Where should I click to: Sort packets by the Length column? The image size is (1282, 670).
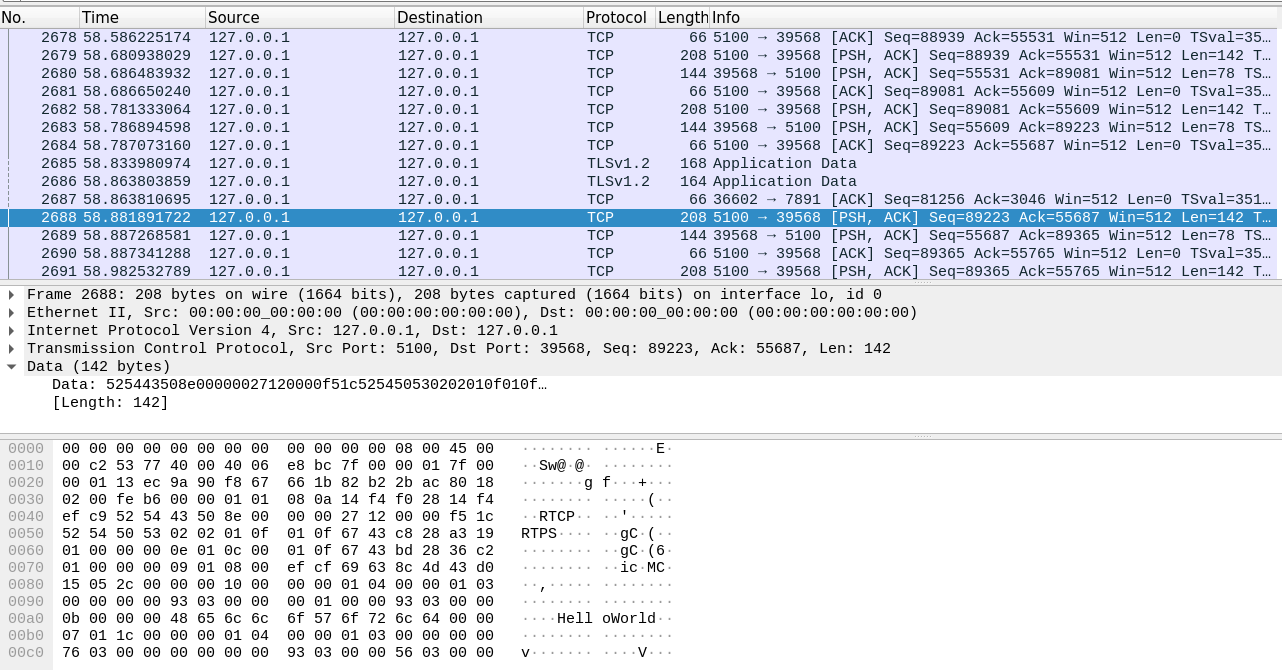tap(678, 17)
